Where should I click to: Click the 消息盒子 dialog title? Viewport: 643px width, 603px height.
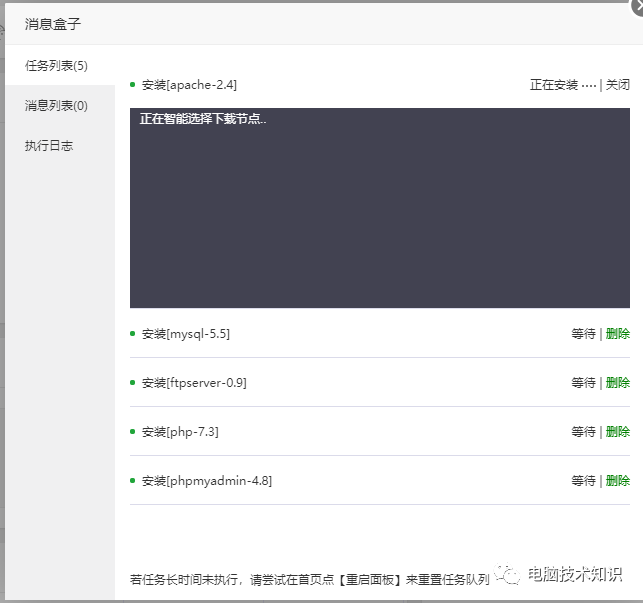point(52,24)
